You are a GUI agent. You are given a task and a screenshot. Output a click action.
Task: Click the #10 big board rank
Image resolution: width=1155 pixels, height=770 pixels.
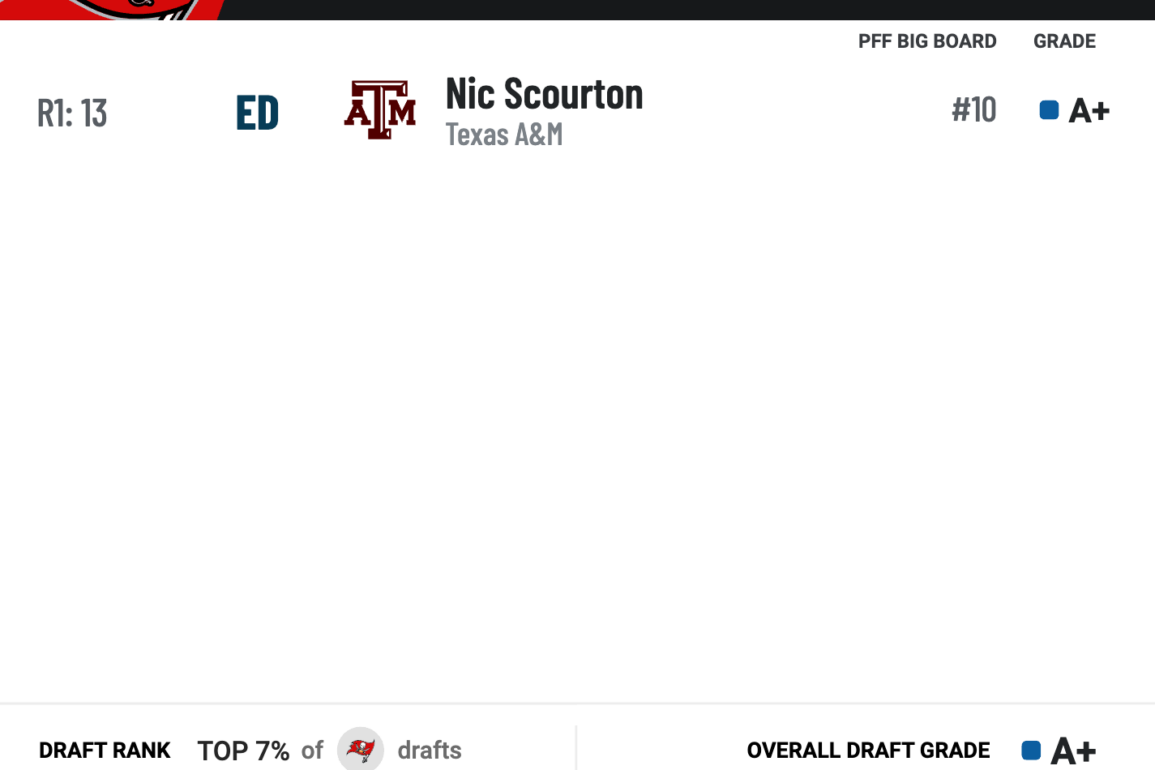point(974,110)
